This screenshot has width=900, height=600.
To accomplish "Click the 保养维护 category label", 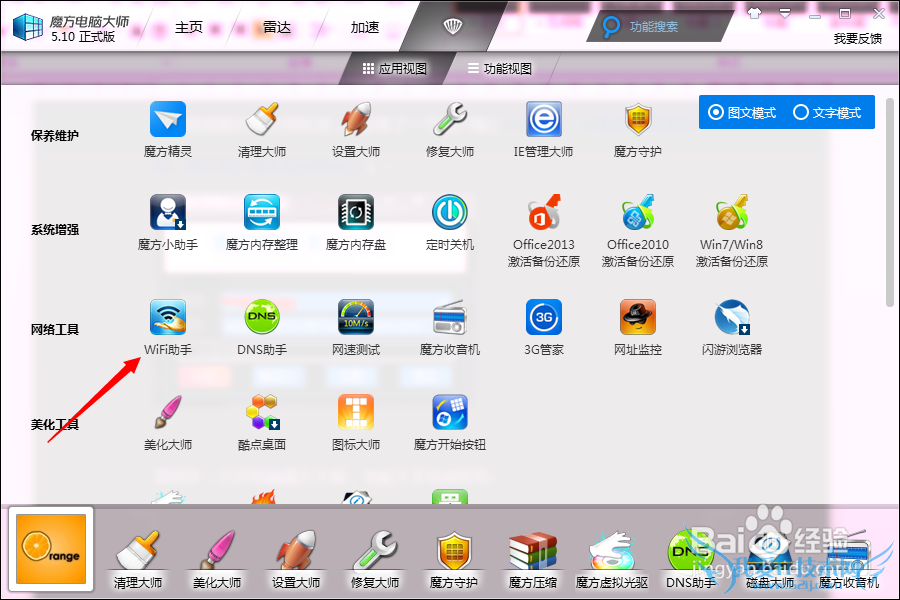I will (55, 136).
